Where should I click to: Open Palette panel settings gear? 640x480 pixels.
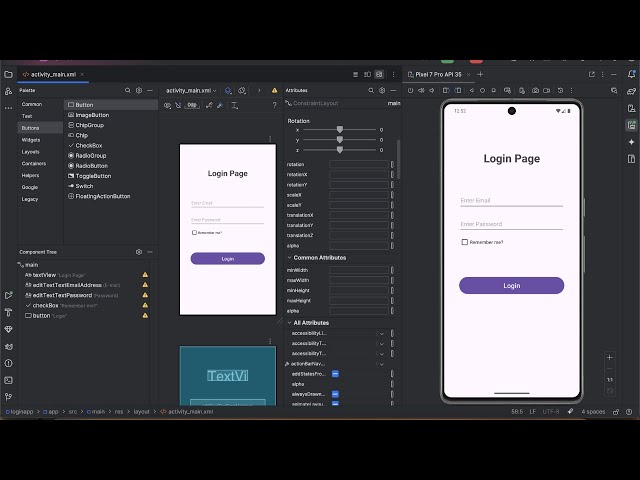[x=139, y=90]
